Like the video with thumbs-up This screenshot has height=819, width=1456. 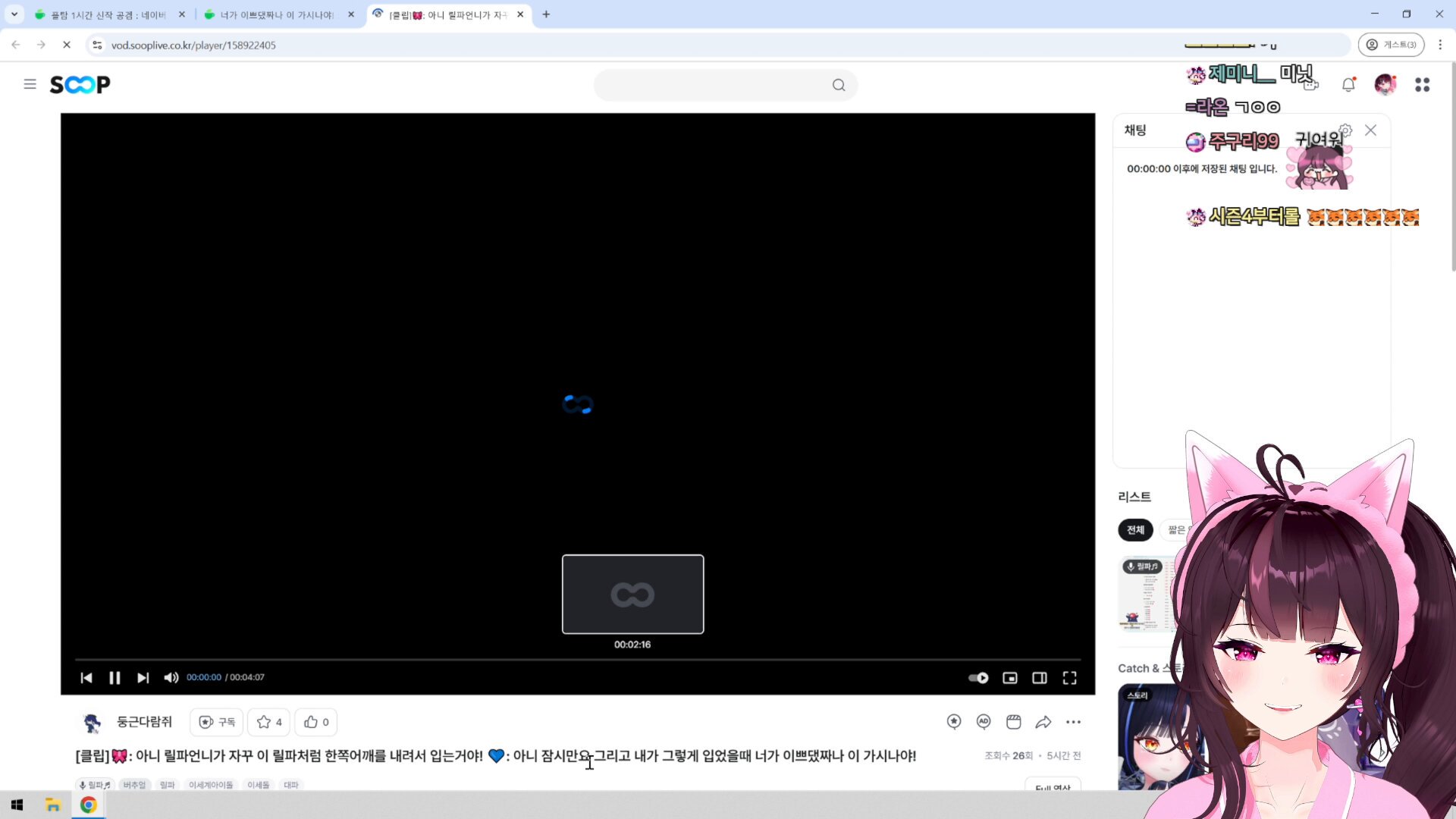click(316, 722)
